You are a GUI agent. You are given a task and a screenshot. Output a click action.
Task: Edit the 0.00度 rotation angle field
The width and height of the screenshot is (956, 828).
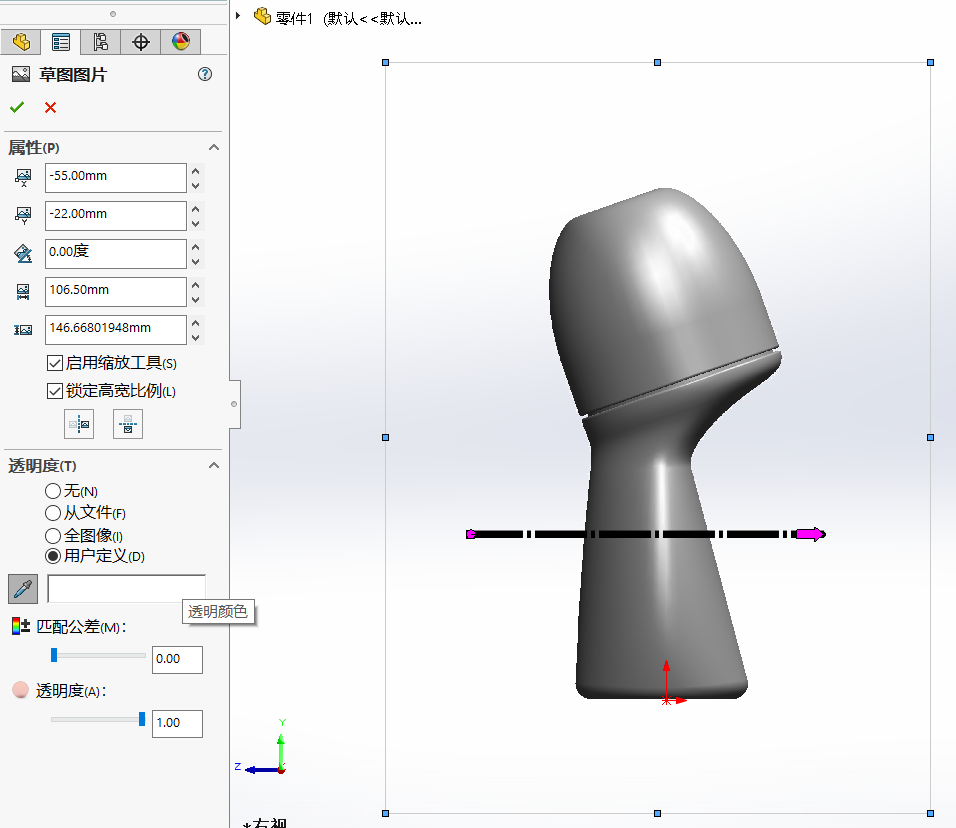click(x=116, y=254)
